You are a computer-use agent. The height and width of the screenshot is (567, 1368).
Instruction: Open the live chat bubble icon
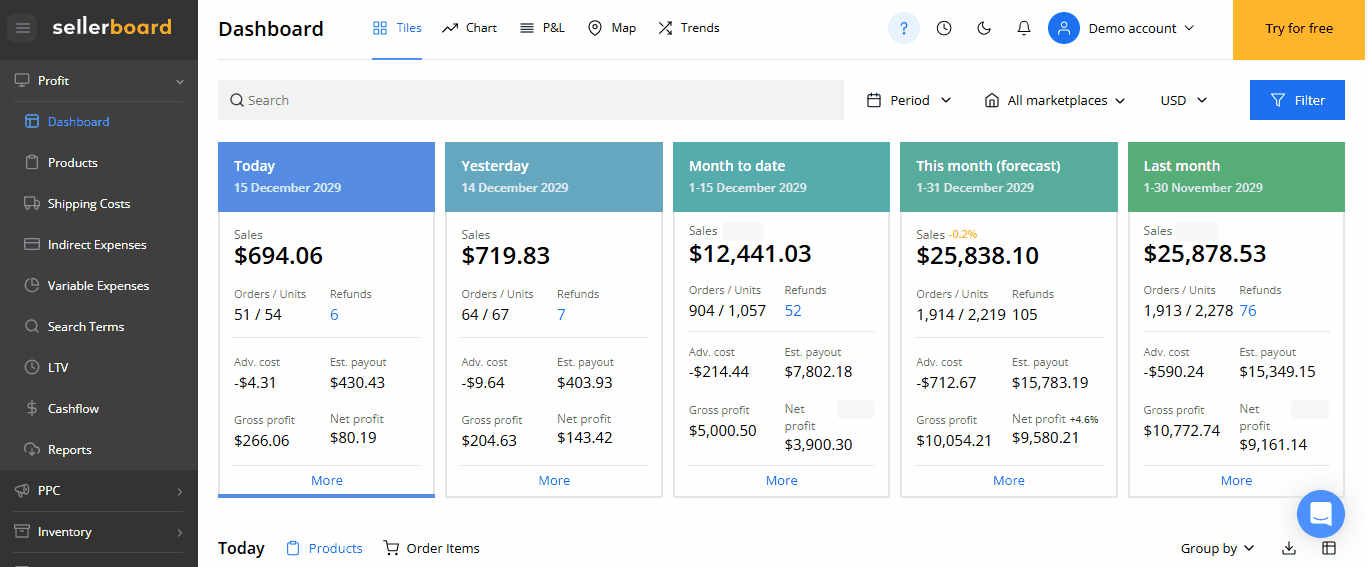click(x=1320, y=515)
